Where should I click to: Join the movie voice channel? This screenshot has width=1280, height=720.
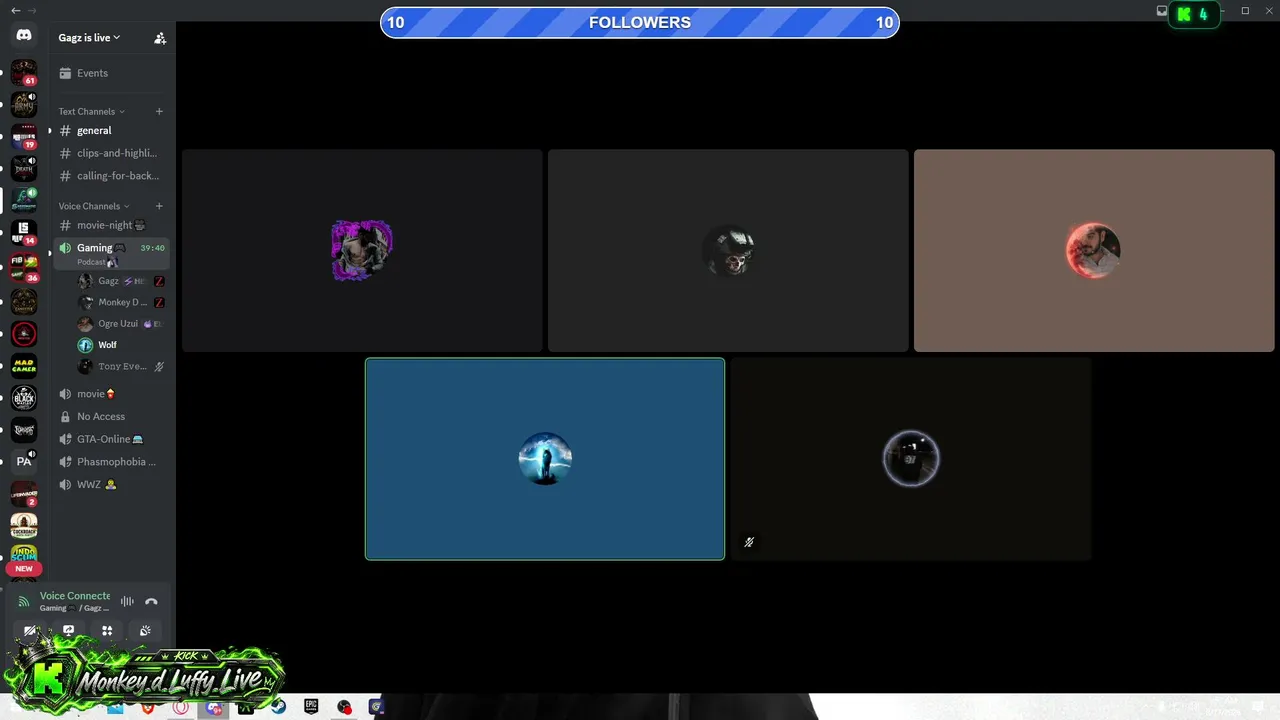[x=110, y=394]
